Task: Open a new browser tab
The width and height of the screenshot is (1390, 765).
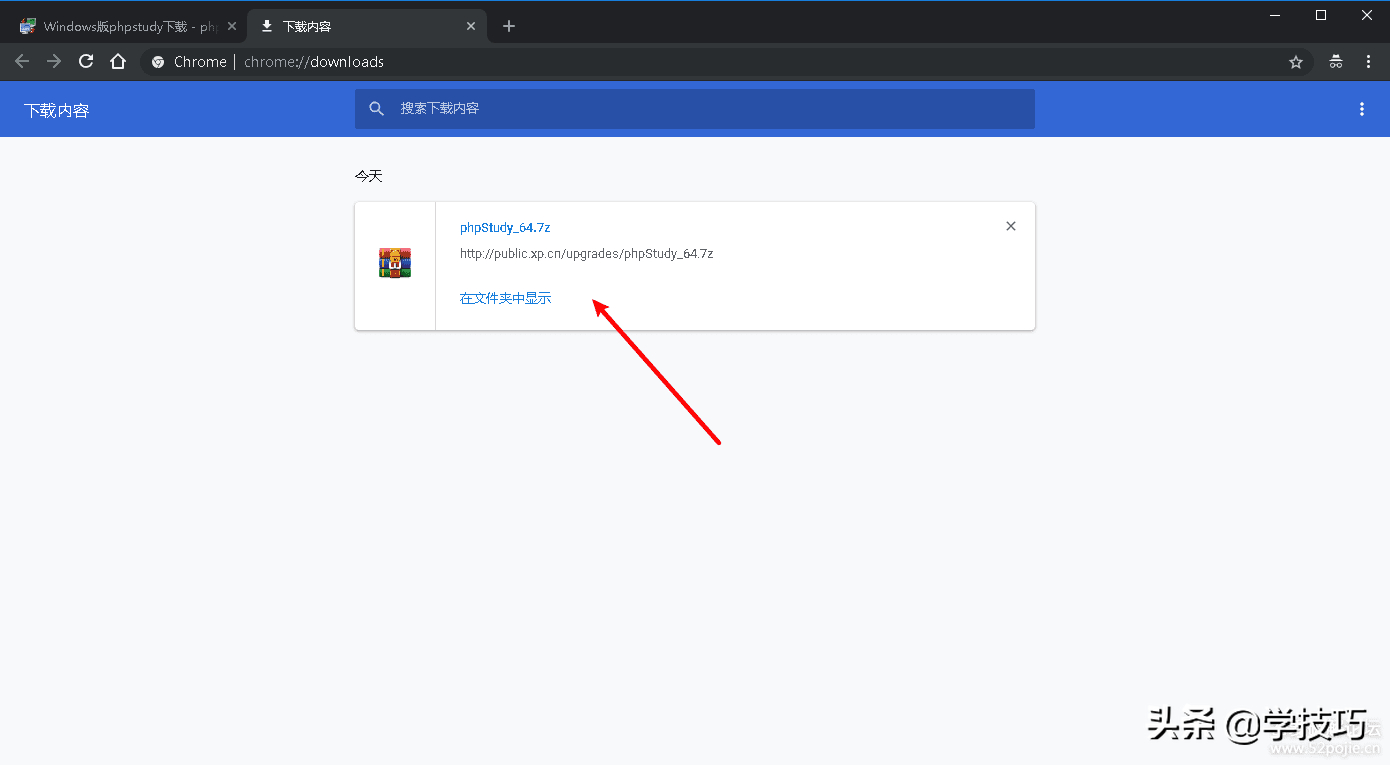Action: coord(509,26)
